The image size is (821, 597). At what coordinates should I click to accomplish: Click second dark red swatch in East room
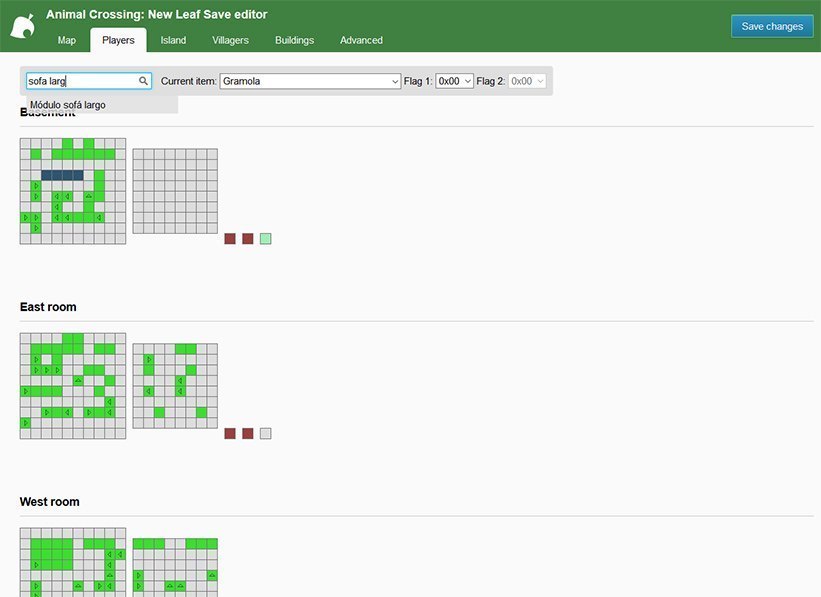pyautogui.click(x=248, y=434)
